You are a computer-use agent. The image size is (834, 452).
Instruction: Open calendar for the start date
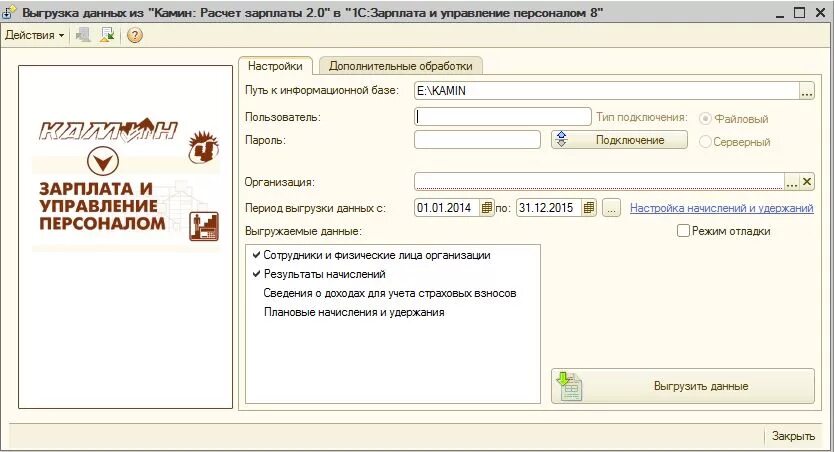tap(487, 208)
